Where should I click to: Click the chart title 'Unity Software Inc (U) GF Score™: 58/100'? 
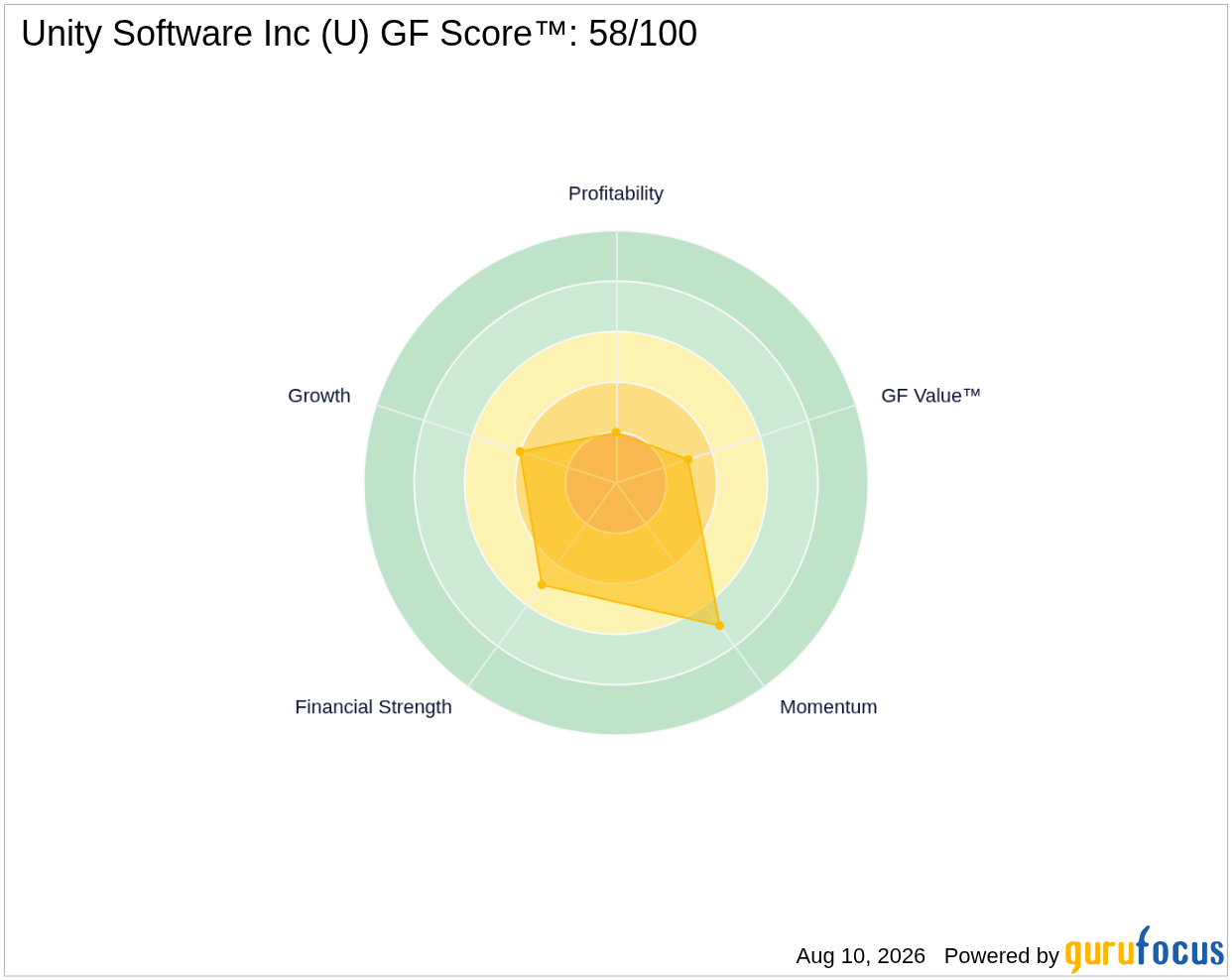[359, 34]
